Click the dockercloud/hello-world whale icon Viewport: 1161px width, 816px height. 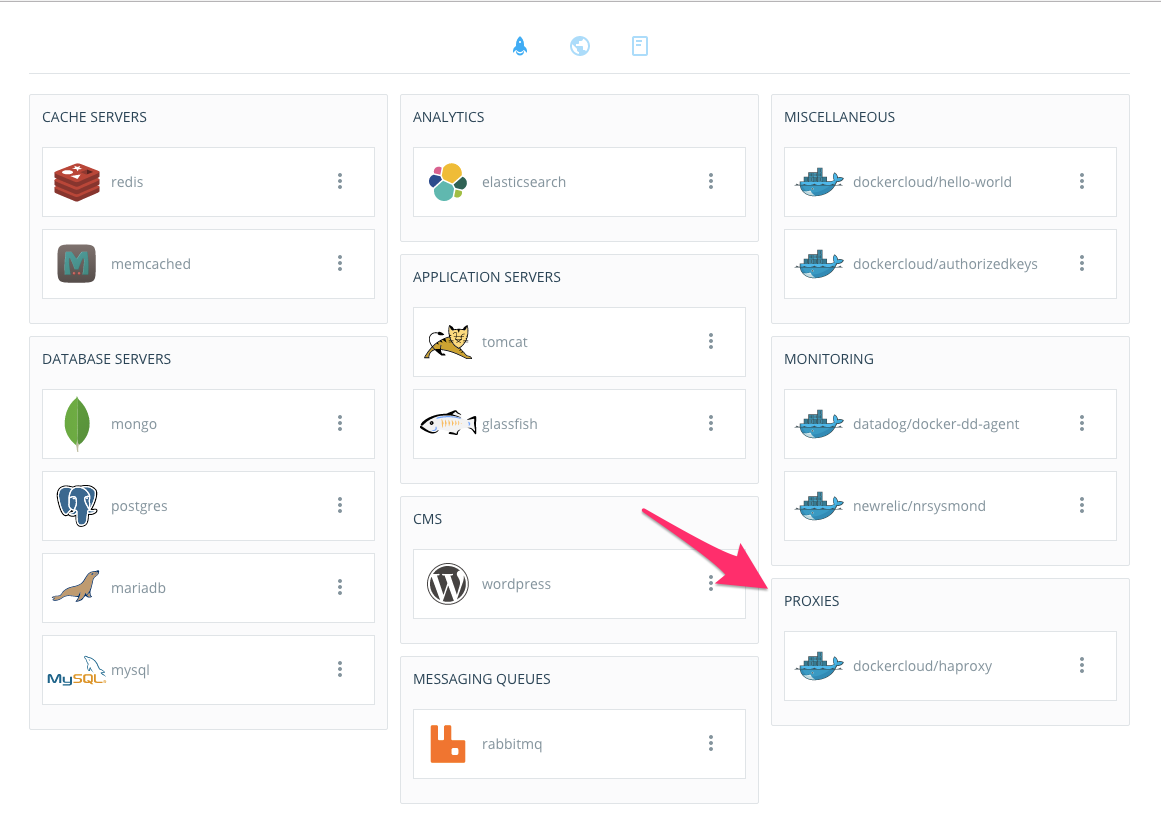click(819, 182)
